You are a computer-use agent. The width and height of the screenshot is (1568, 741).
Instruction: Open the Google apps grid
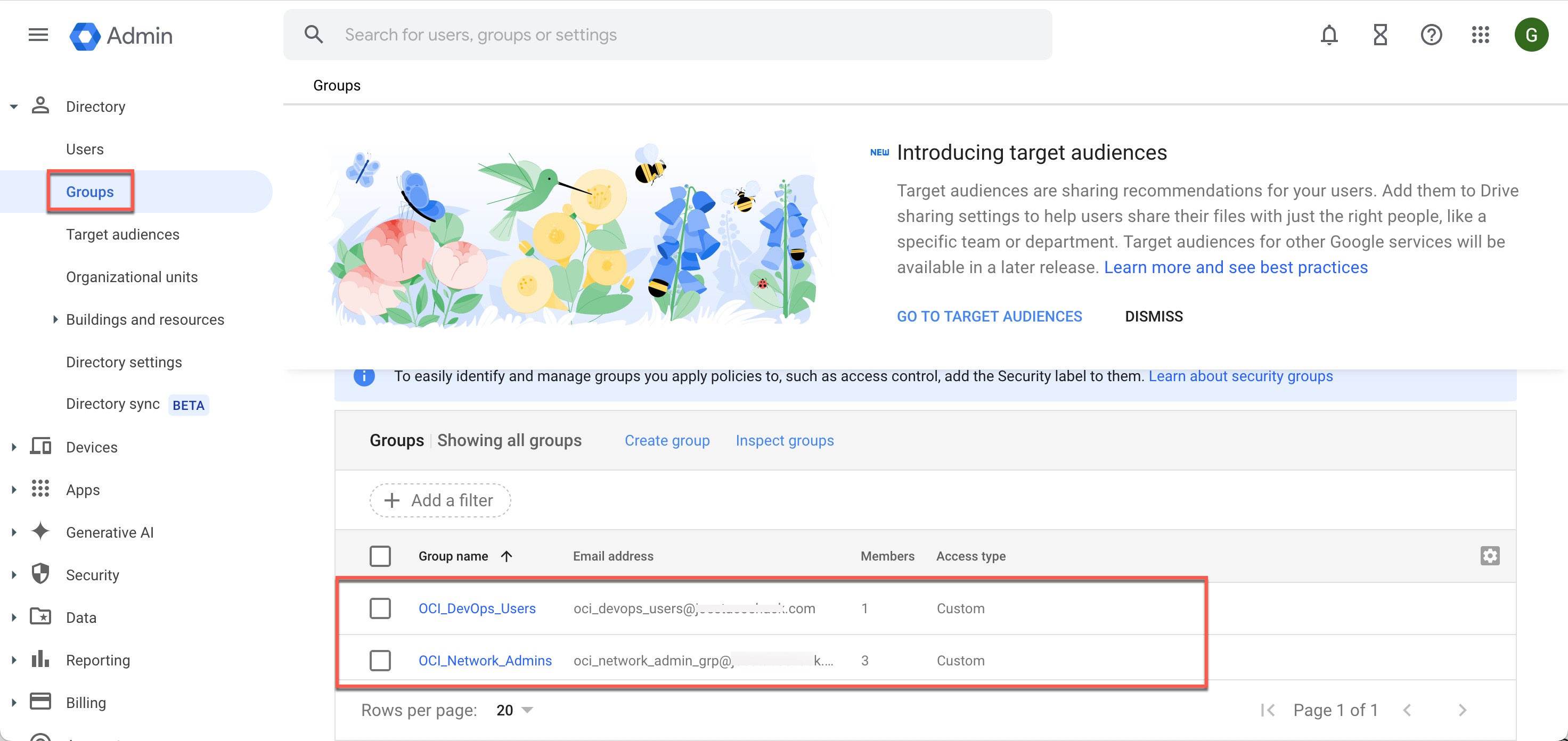1480,35
